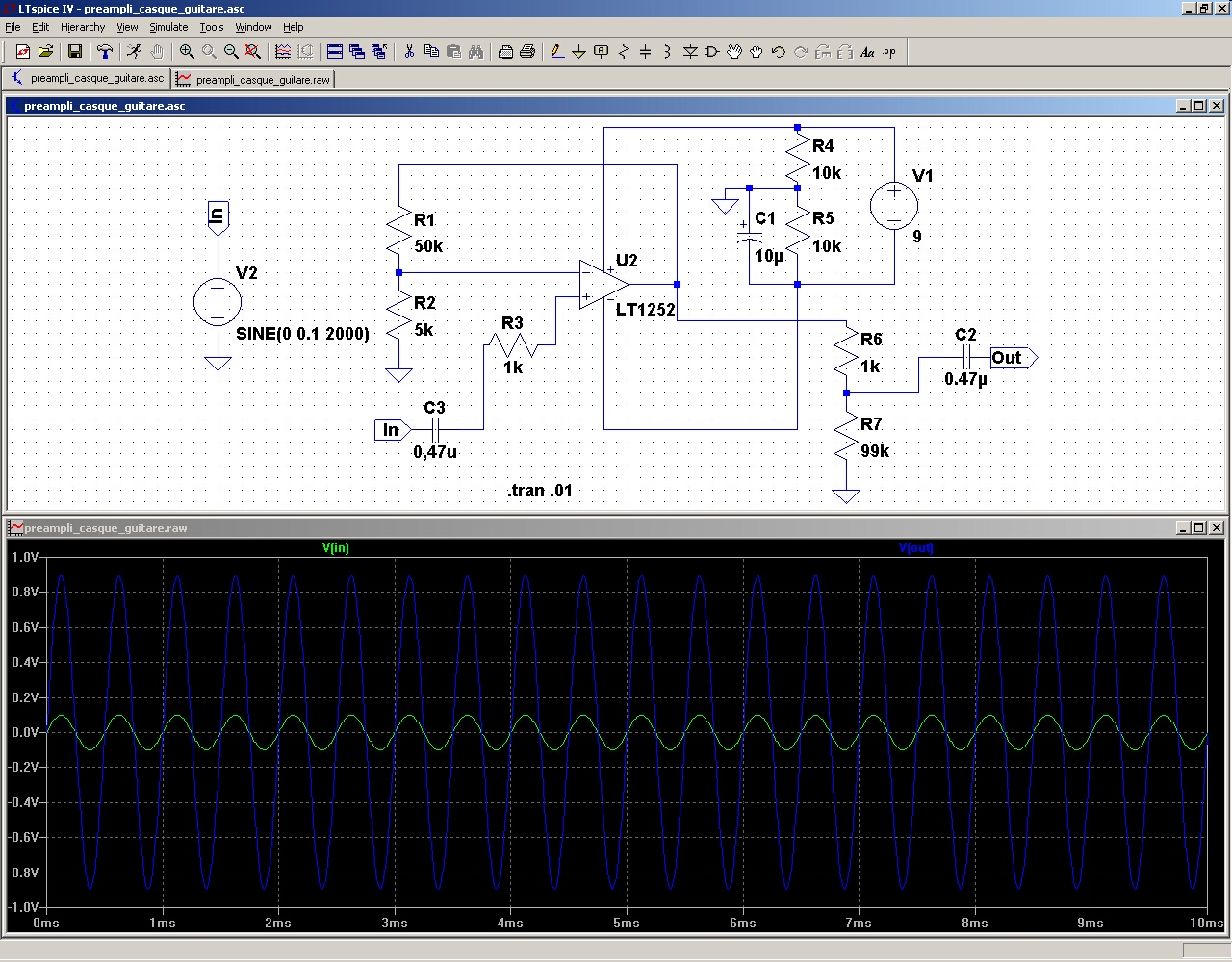This screenshot has height=962, width=1232.
Task: Click the SPICE directive .op icon
Action: coord(889,52)
